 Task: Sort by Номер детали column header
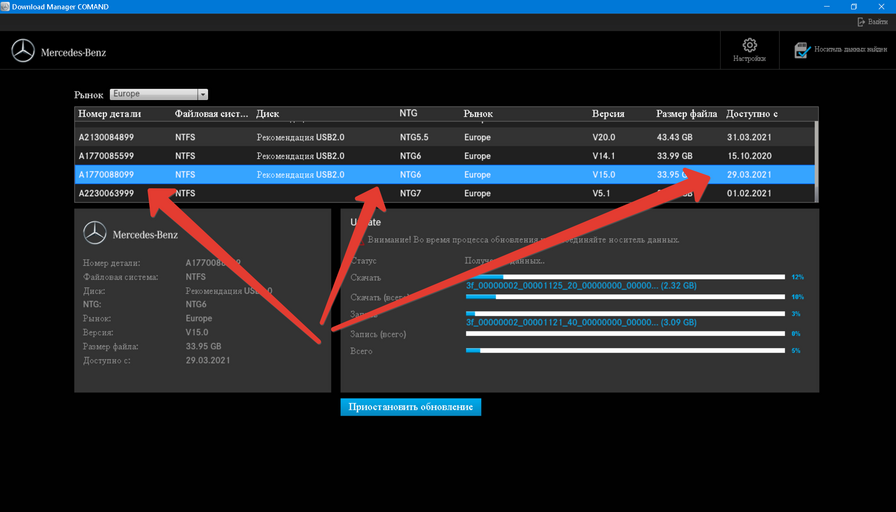(110, 114)
